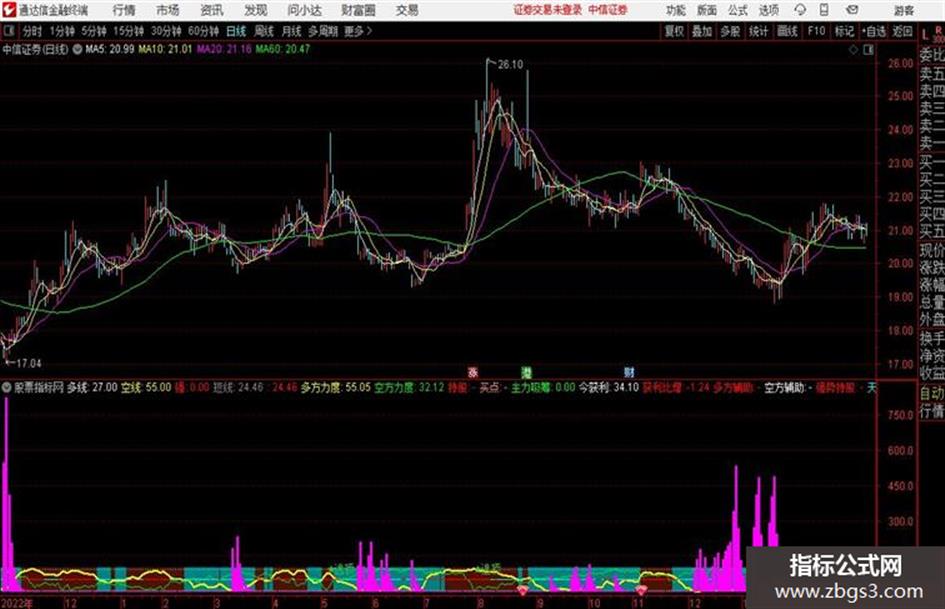Open the 版面 layout menu

click(706, 10)
